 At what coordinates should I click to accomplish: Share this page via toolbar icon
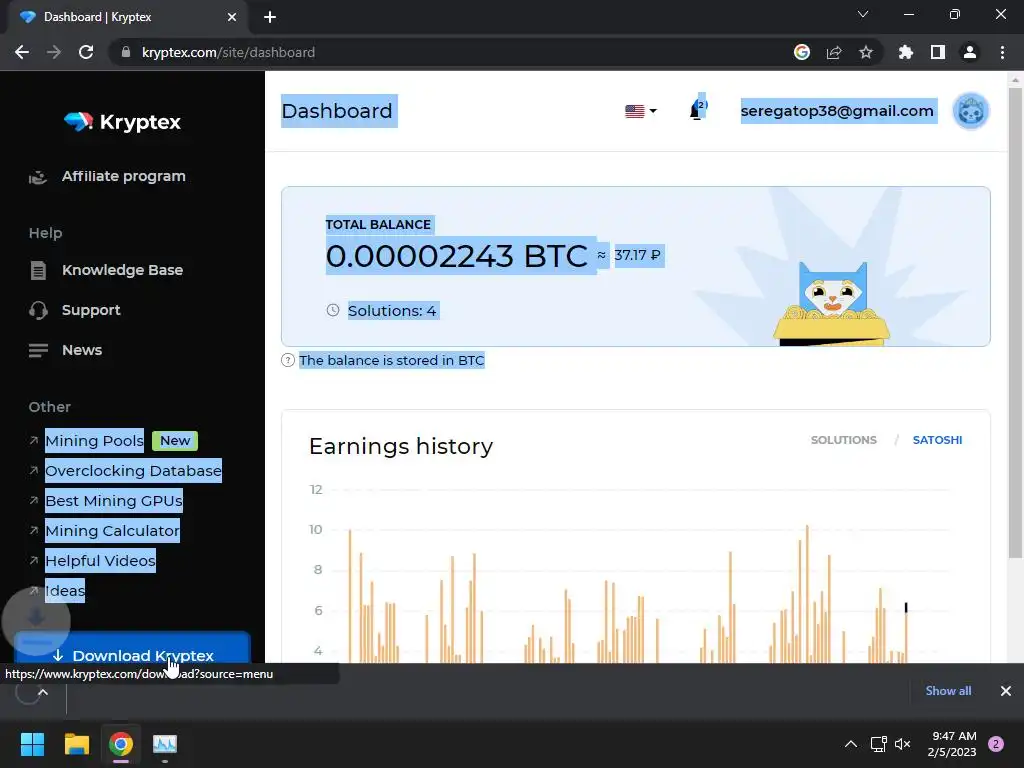[x=834, y=52]
